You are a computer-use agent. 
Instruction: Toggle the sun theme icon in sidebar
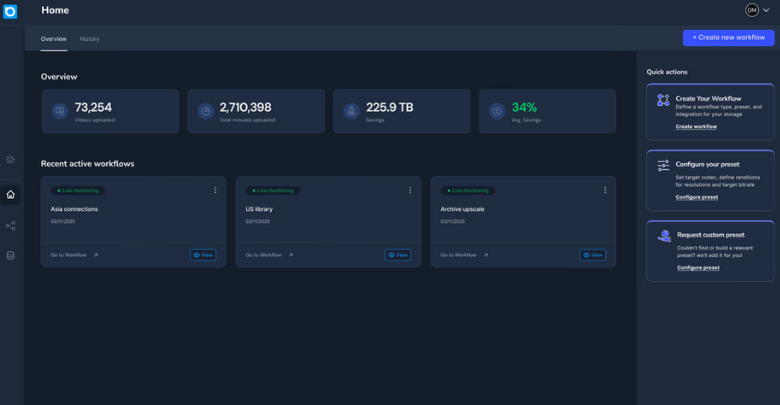11,159
